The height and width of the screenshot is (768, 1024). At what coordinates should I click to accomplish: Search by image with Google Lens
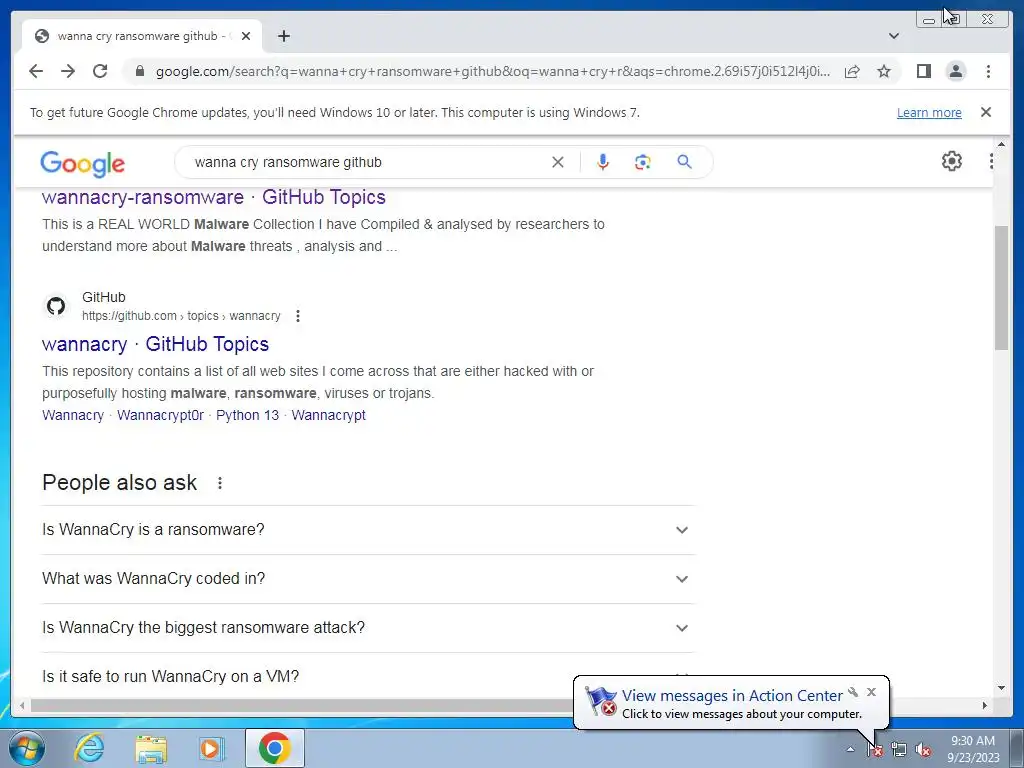click(643, 162)
